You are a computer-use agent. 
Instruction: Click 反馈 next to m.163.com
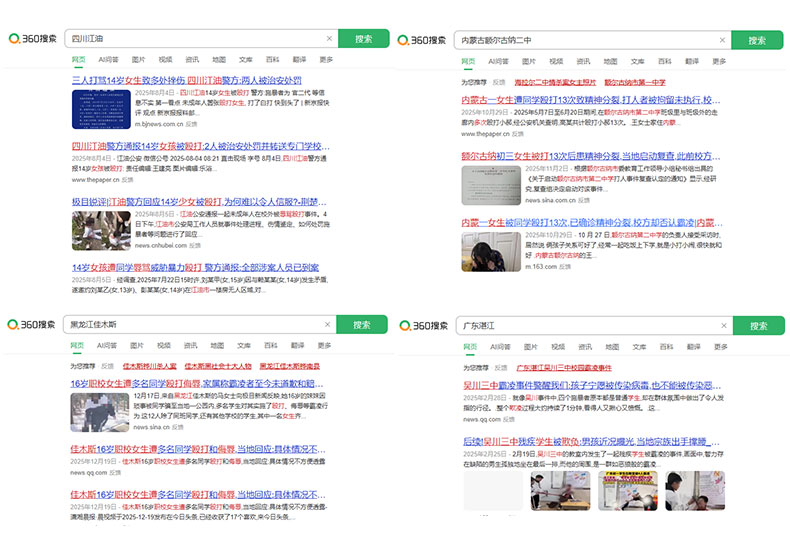pyautogui.click(x=565, y=267)
